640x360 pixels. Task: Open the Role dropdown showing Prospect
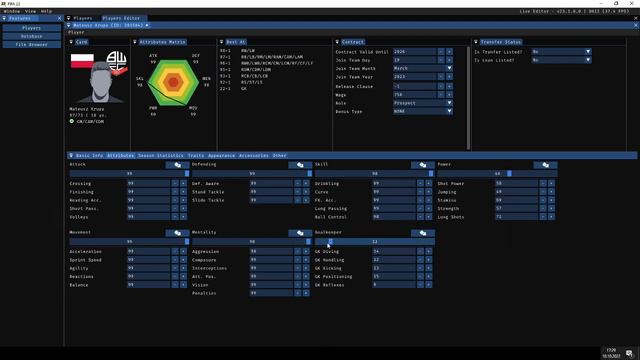[423, 103]
